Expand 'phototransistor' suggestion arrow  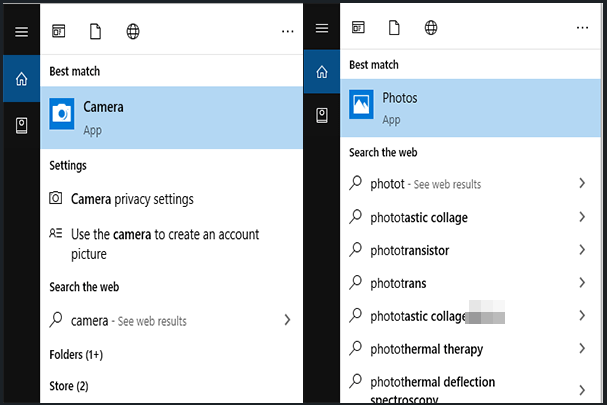582,250
